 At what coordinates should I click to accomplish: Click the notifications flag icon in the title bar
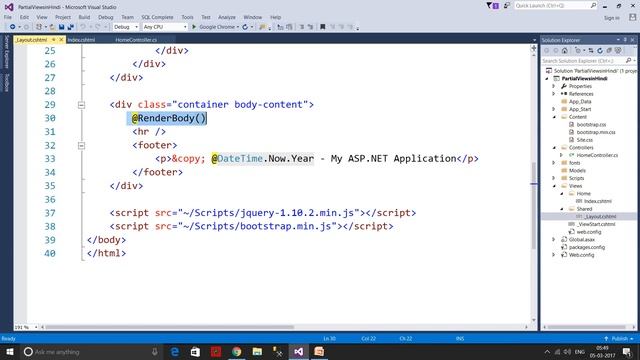(x=492, y=6)
